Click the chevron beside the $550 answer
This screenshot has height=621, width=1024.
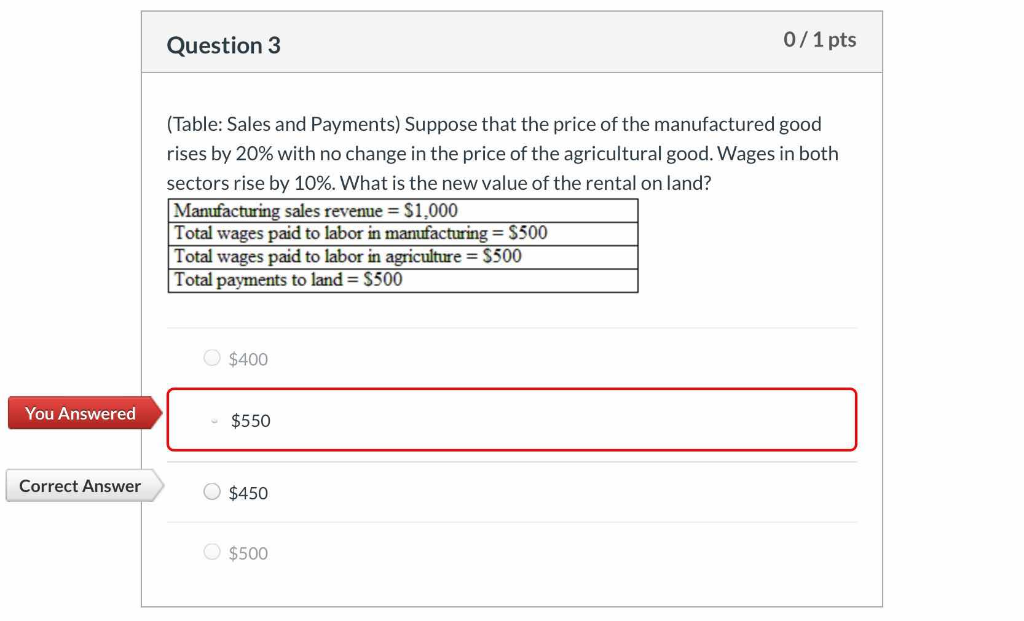213,421
